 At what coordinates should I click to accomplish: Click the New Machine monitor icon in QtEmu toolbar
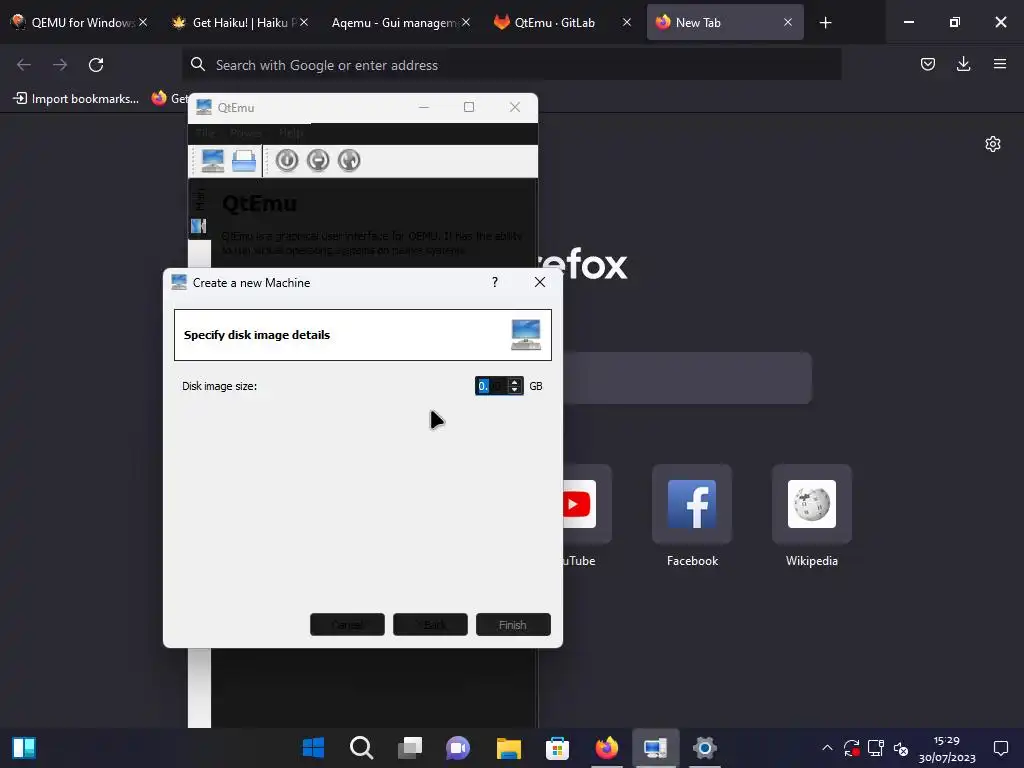pyautogui.click(x=213, y=160)
